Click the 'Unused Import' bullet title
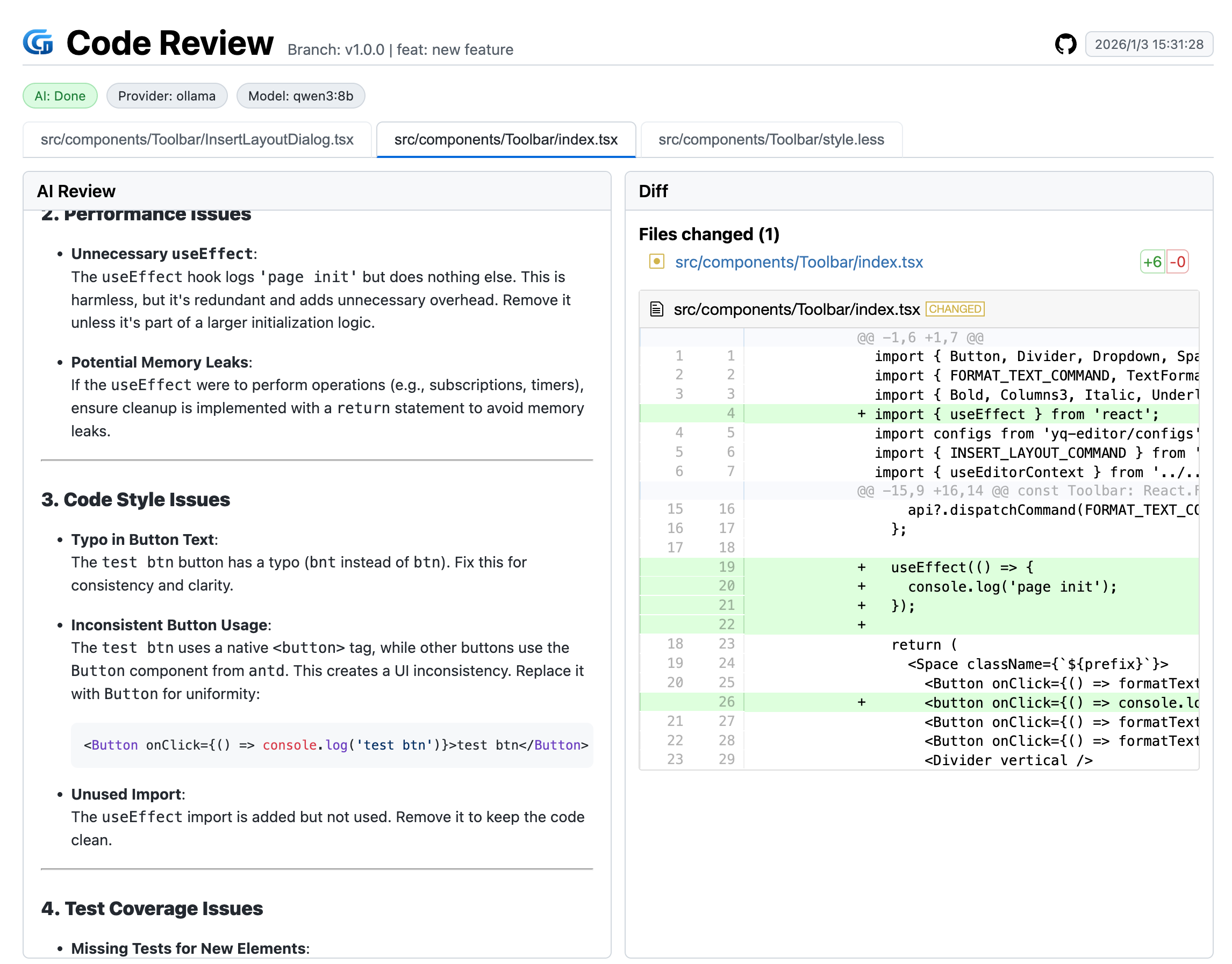 click(x=126, y=794)
